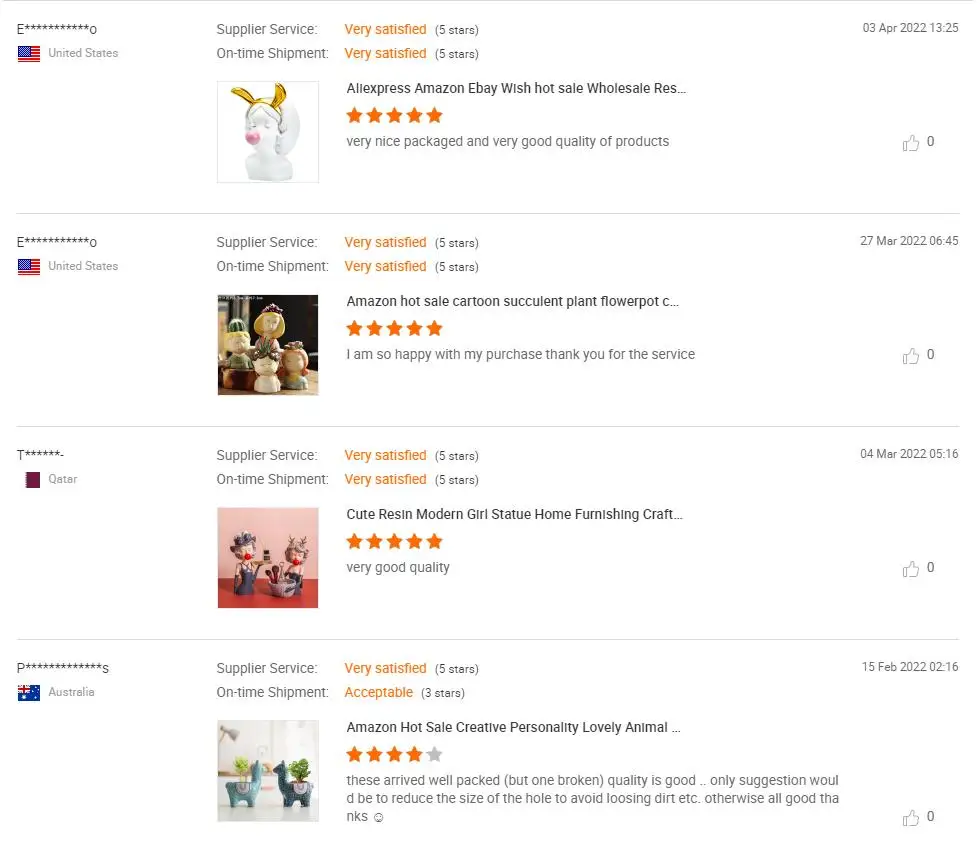The width and height of the screenshot is (979, 868).
Task: Open cartoon succulent flowerpot product image
Action: click(268, 345)
